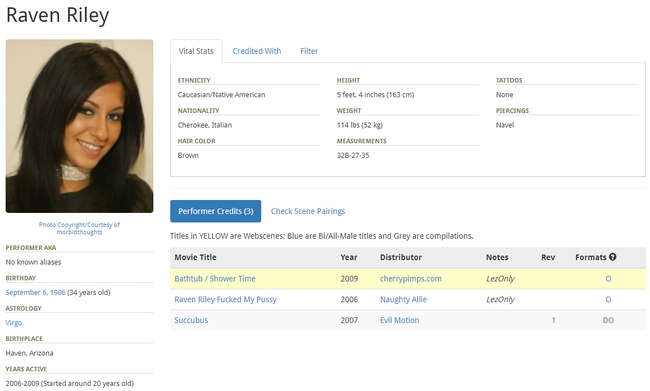Click the cherrypimps.com distributor link
This screenshot has width=650, height=391.
(x=411, y=279)
